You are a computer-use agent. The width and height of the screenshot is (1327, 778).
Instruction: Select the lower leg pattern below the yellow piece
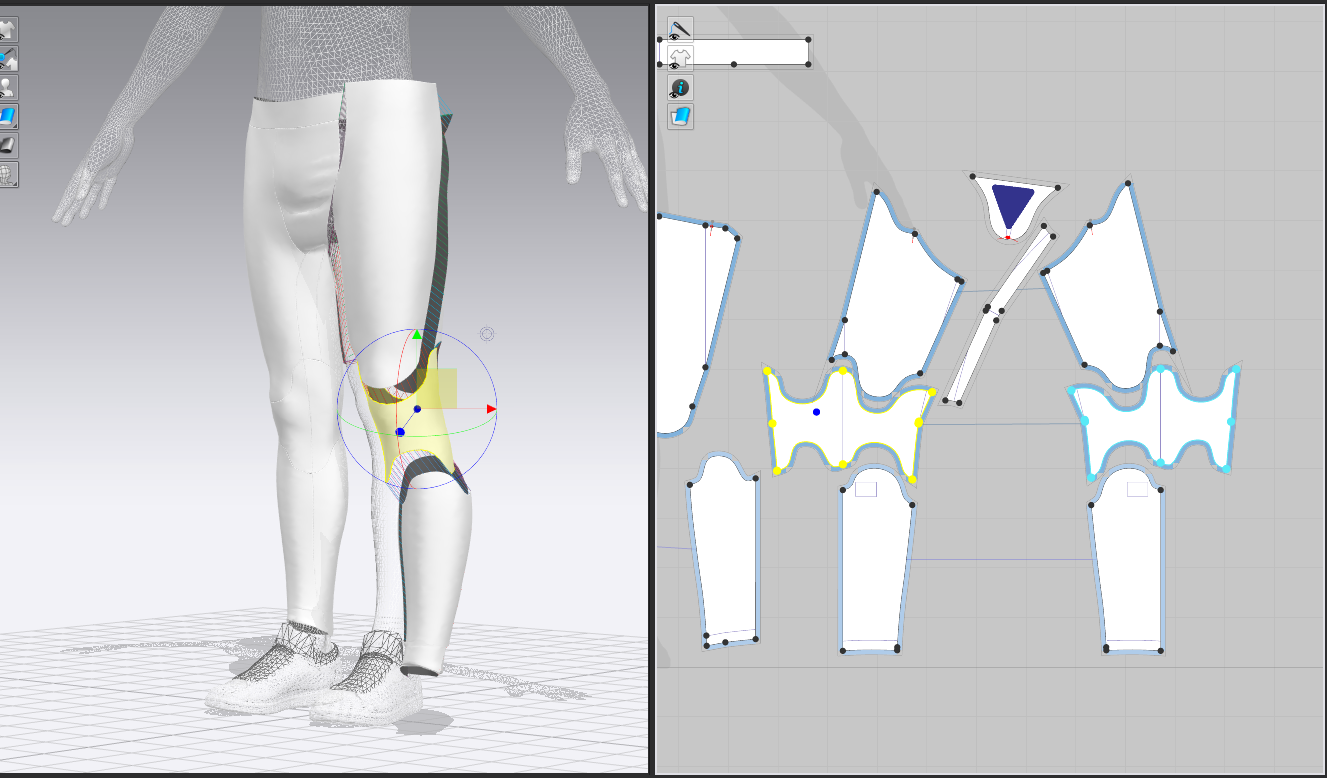[877, 570]
